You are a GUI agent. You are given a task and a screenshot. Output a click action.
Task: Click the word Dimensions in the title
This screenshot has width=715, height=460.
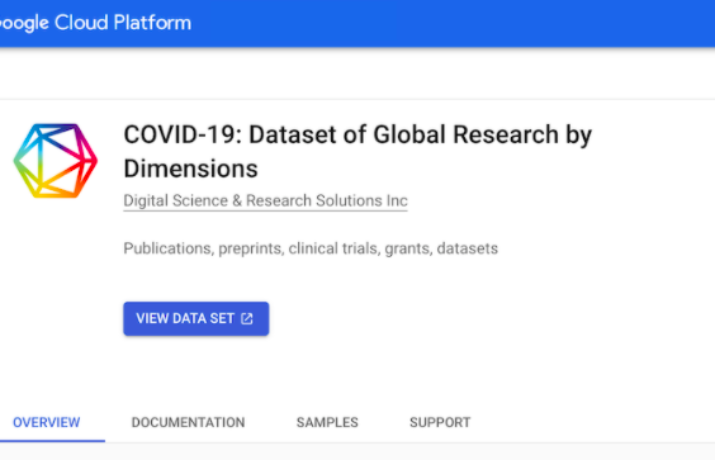coord(190,168)
